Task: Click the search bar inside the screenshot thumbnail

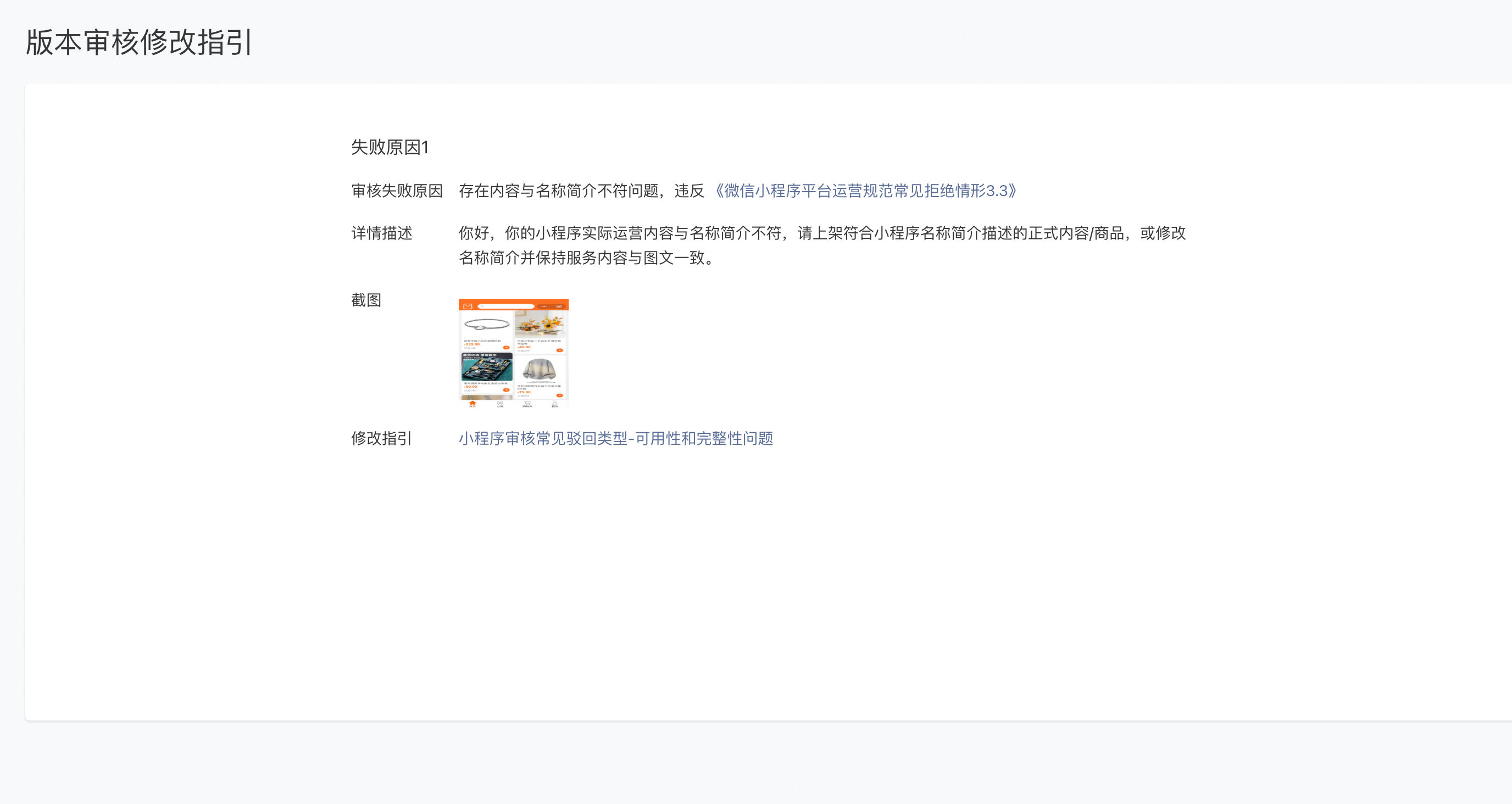Action: point(506,306)
